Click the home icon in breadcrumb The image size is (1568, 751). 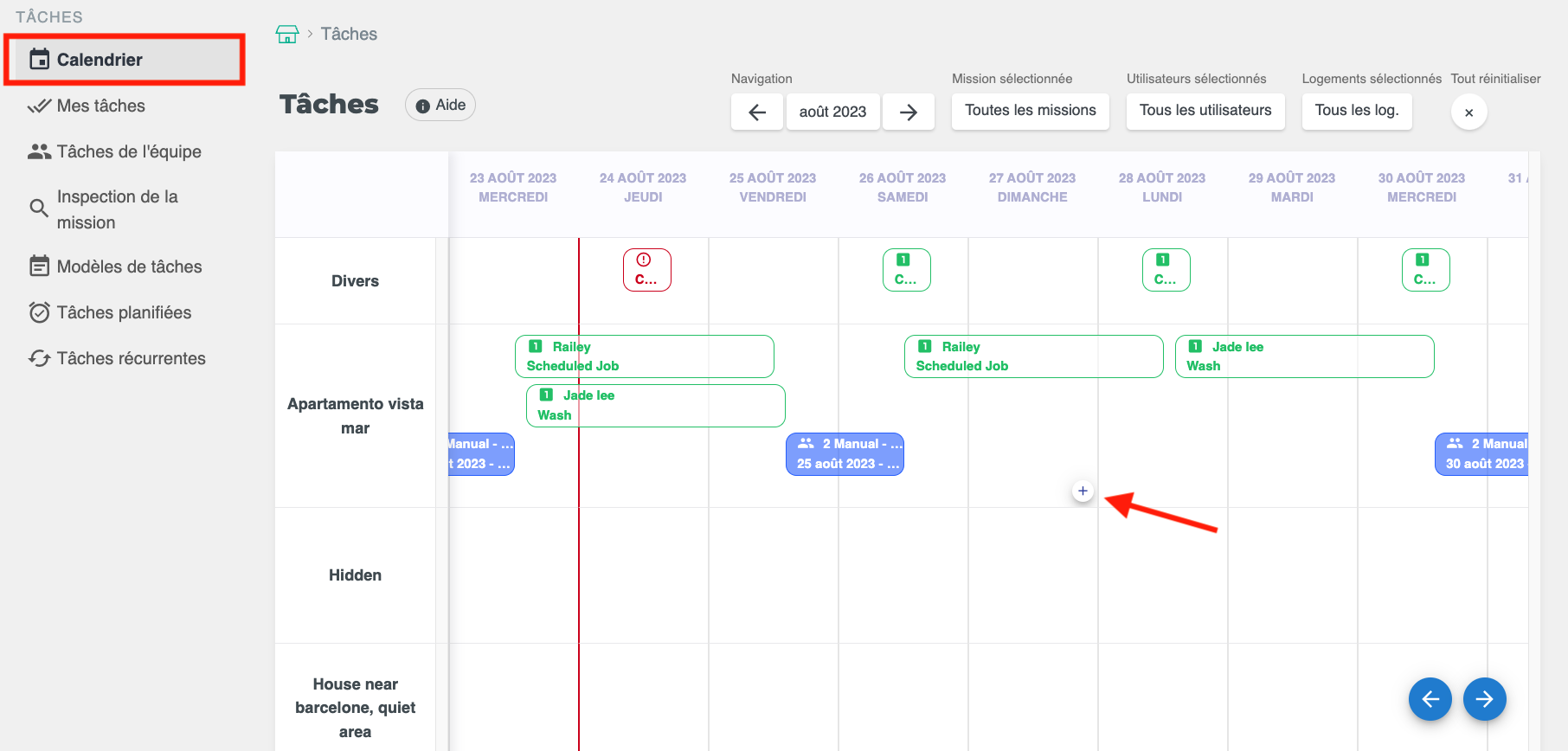(286, 34)
